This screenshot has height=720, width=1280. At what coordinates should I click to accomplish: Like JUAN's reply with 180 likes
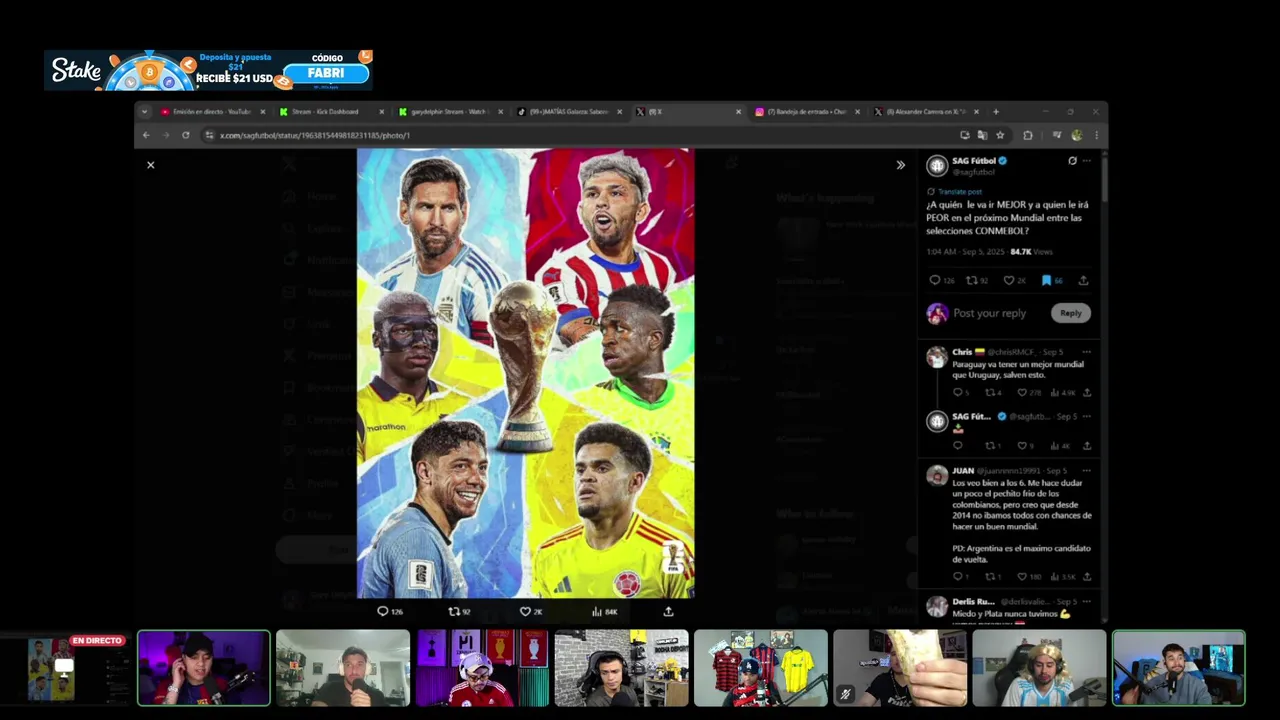point(1031,577)
